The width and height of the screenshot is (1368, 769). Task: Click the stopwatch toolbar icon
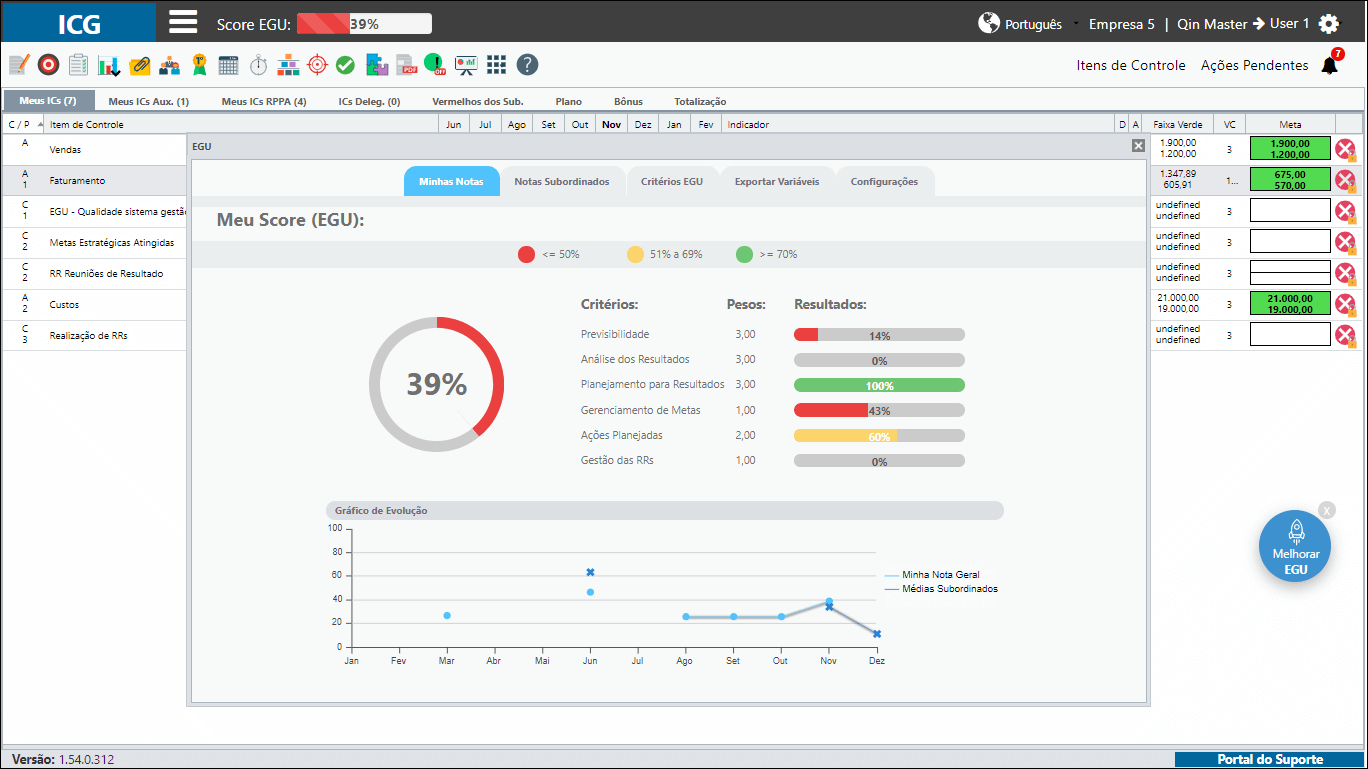pos(258,65)
